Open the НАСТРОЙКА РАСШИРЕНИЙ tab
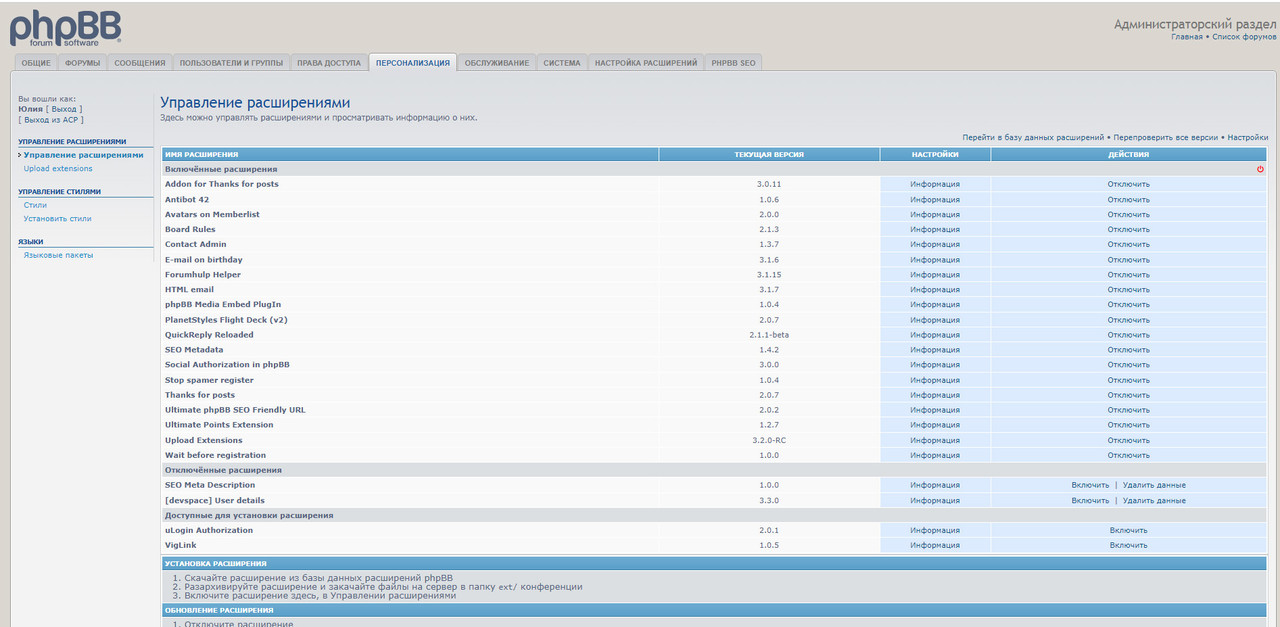Screen dimensions: 1280x627 coord(646,63)
